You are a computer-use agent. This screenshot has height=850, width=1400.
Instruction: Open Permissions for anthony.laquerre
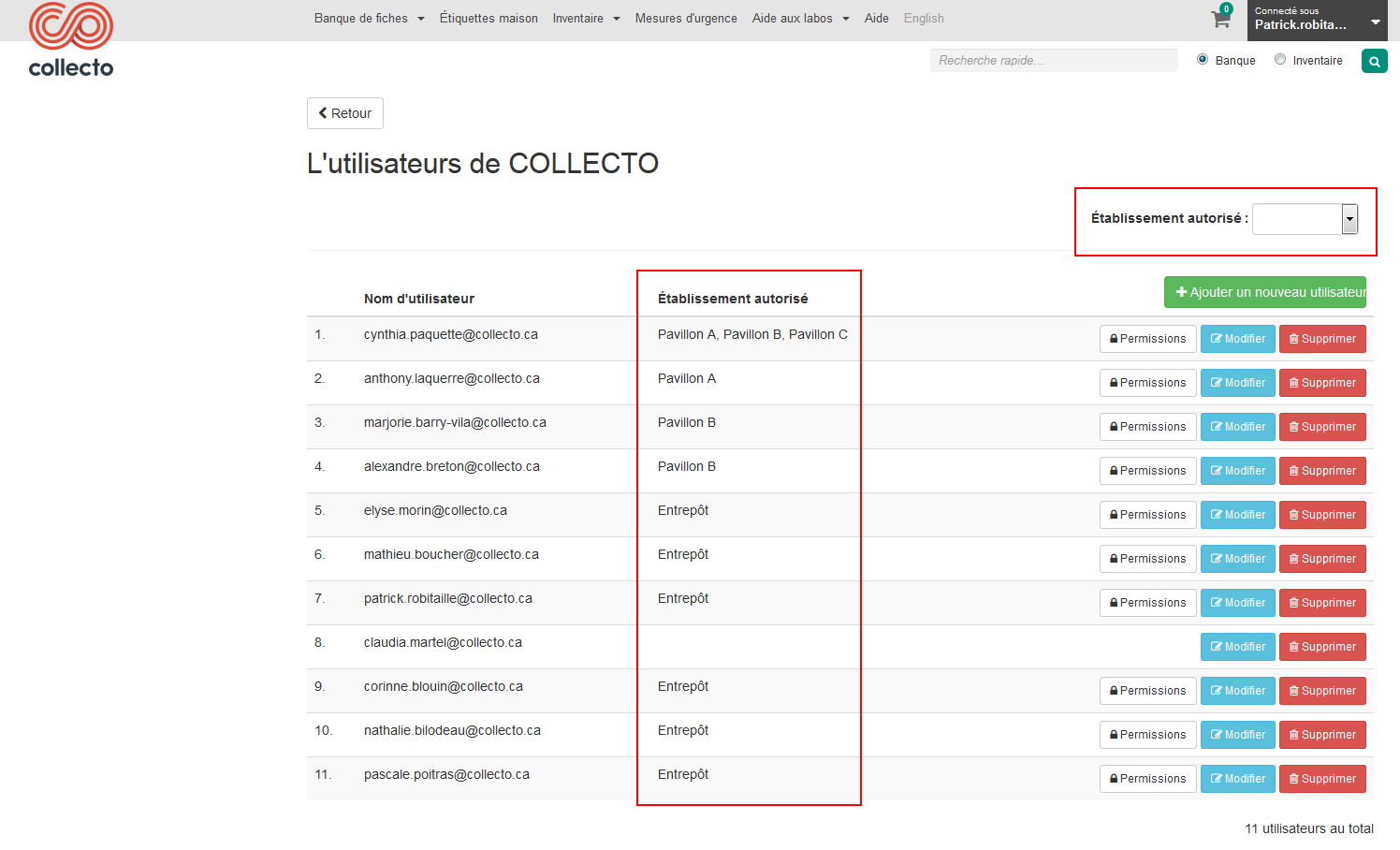1148,383
